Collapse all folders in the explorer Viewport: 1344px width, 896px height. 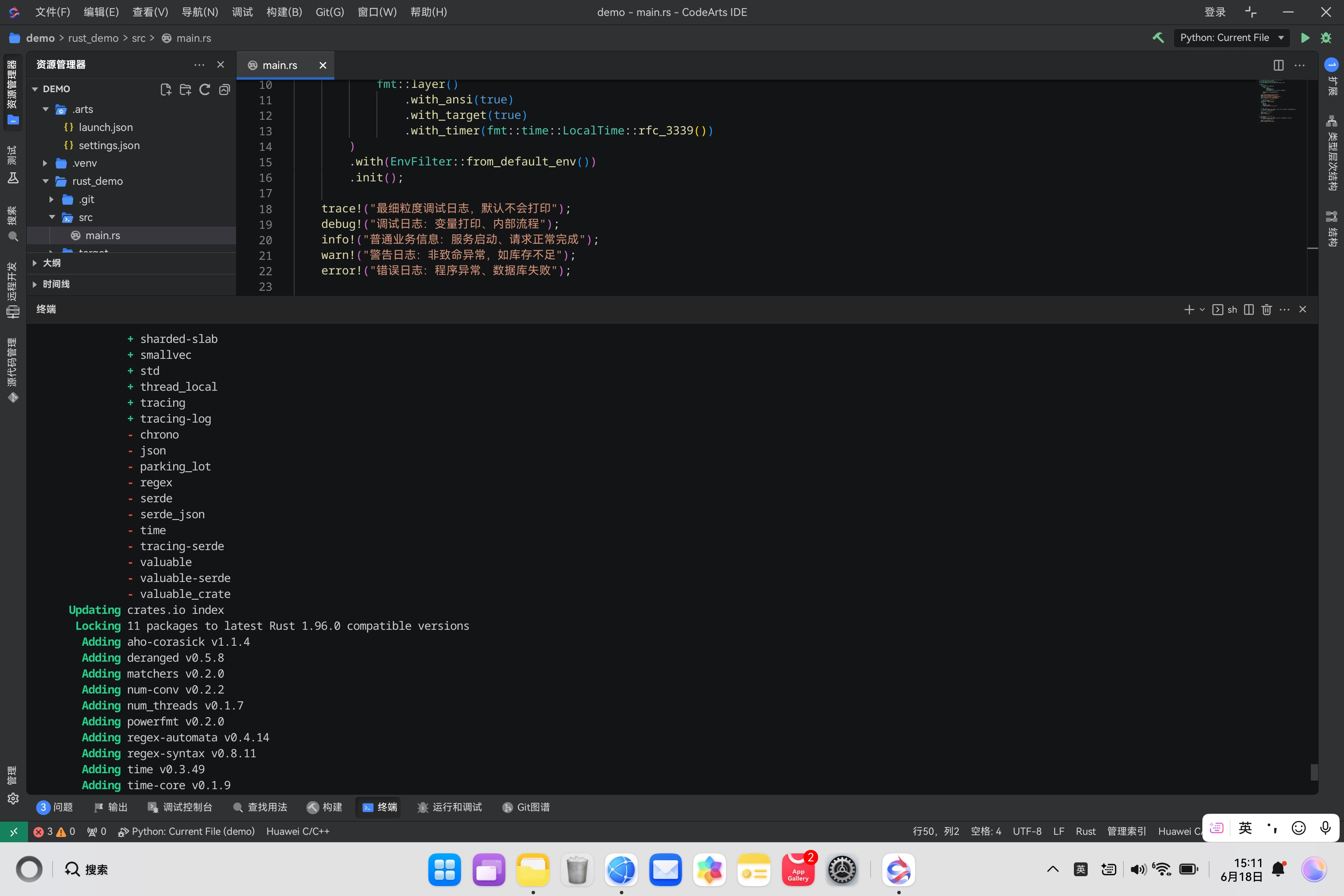click(x=224, y=89)
